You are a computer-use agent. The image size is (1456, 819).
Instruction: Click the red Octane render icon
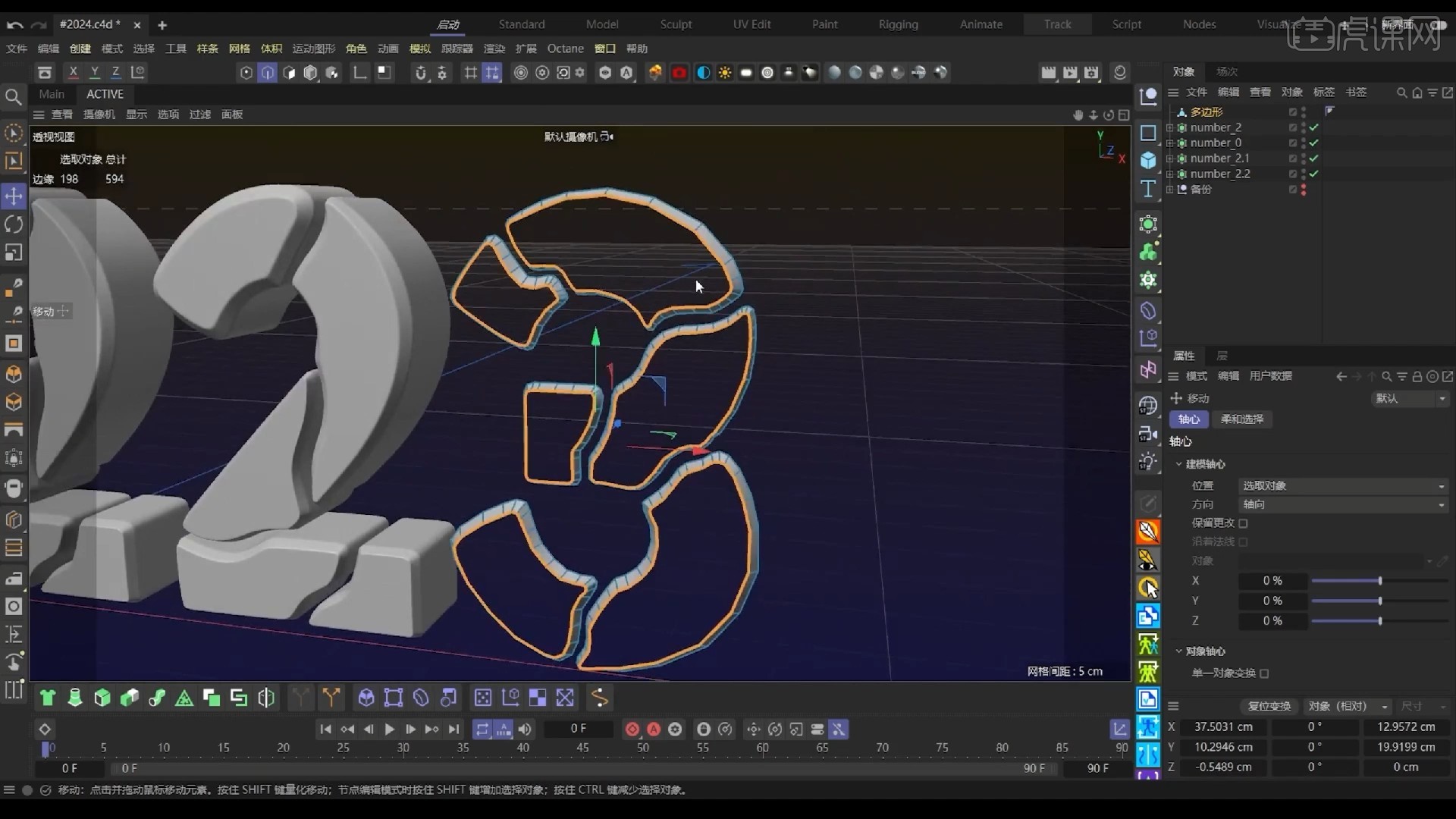pos(679,73)
